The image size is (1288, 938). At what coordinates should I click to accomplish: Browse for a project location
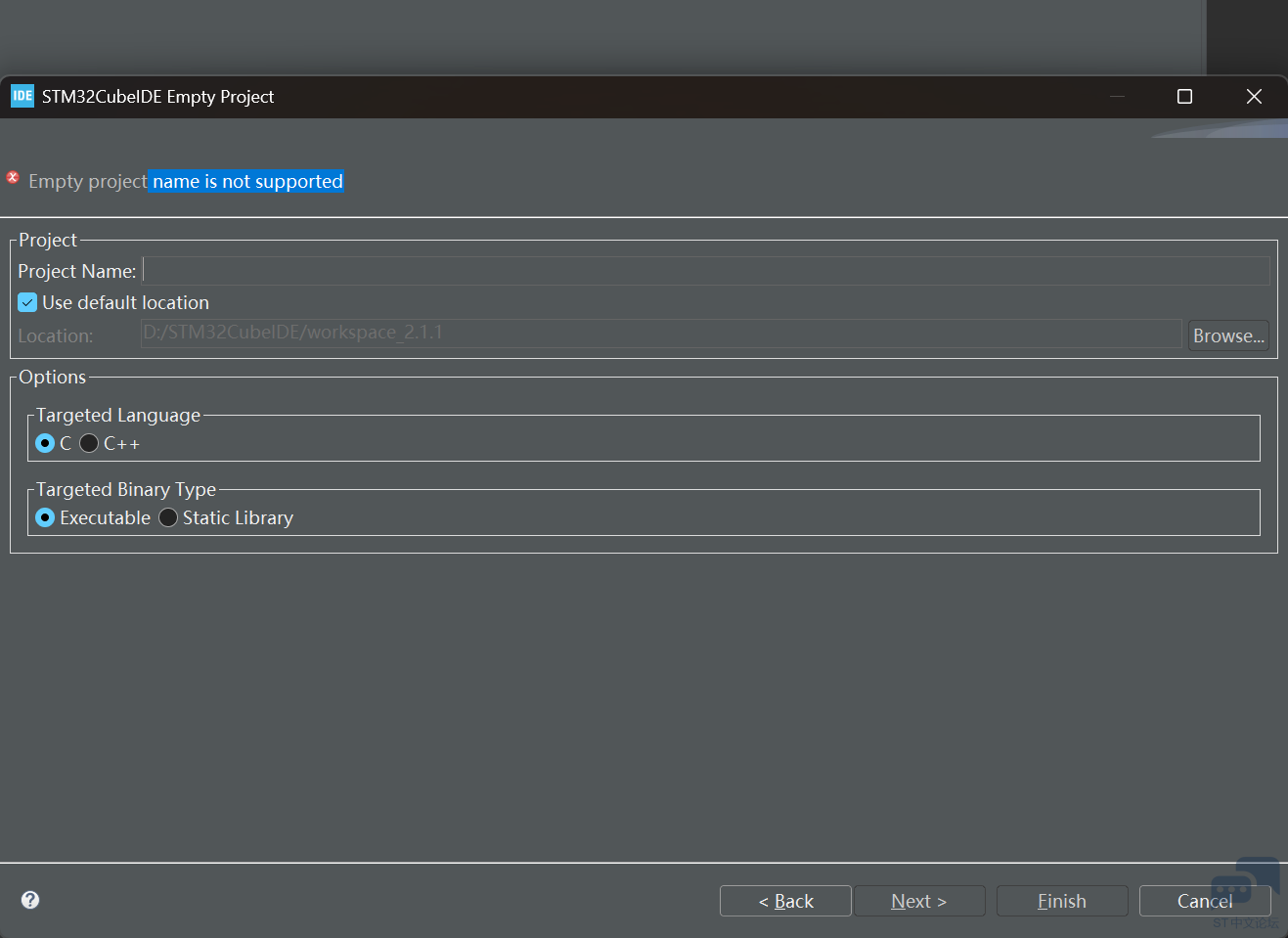tap(1228, 335)
